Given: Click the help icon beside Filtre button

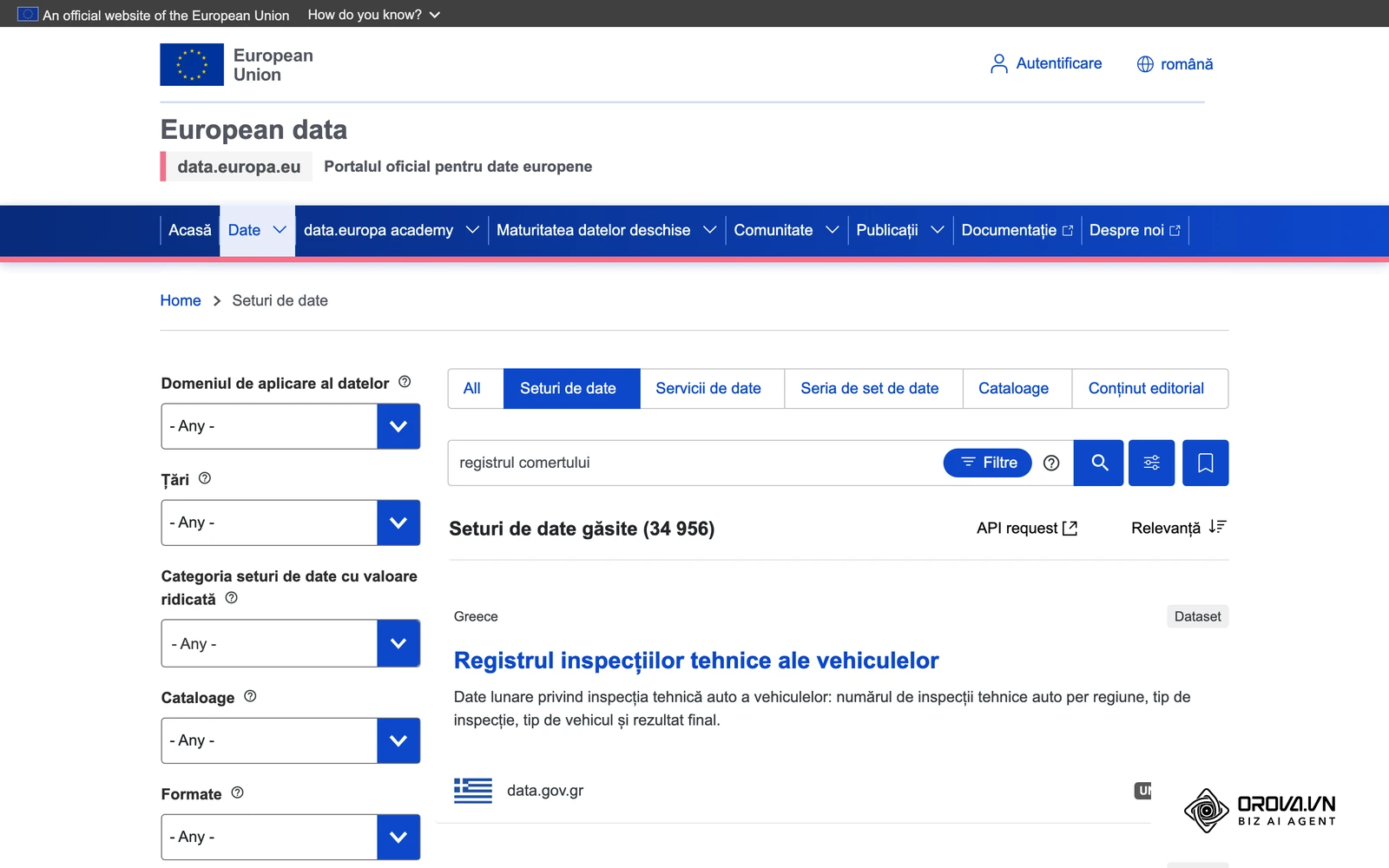Looking at the screenshot, I should pyautogui.click(x=1051, y=463).
